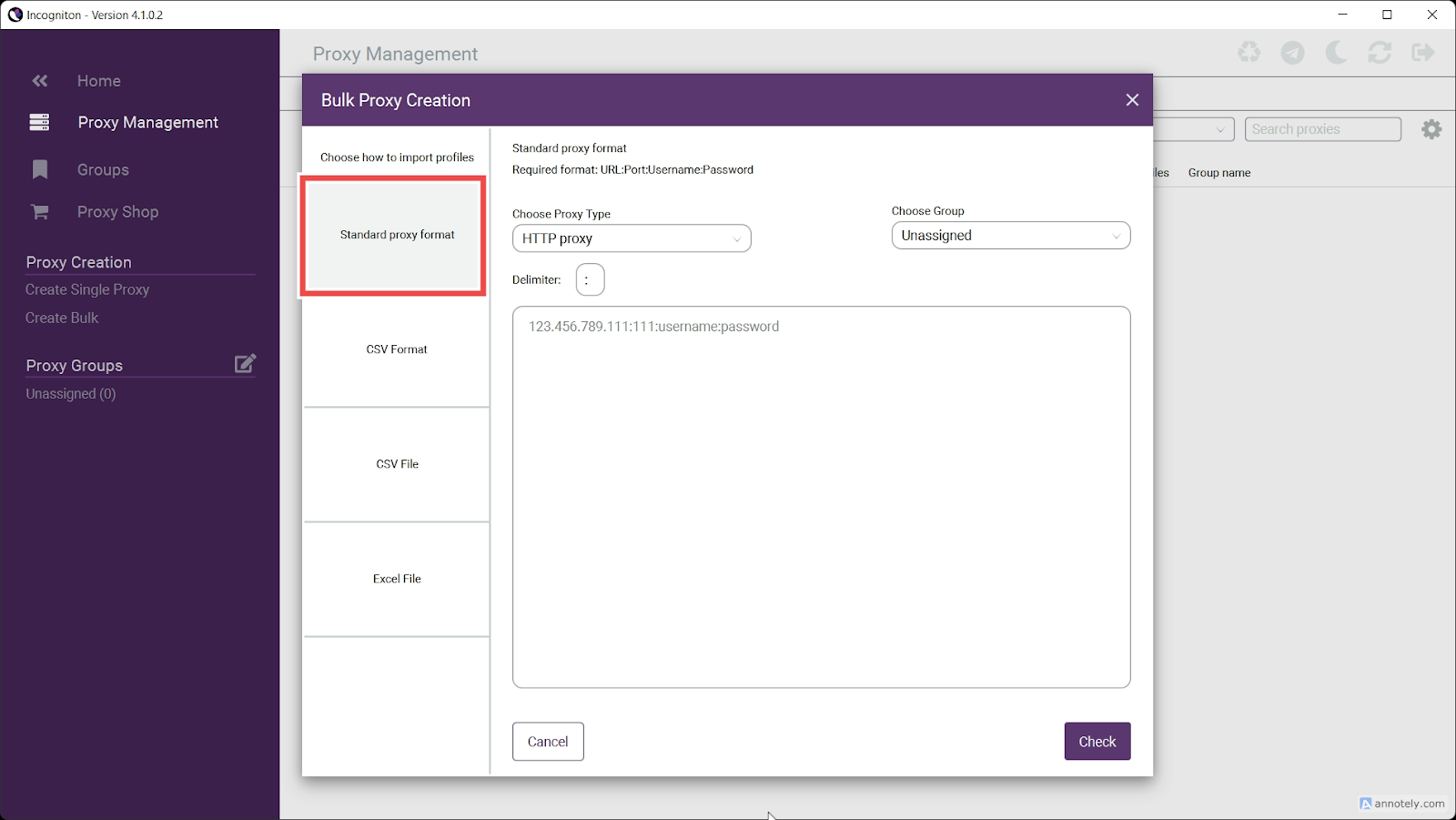The image size is (1456, 820).
Task: Open the Telegram icon in top toolbar
Action: [1292, 53]
